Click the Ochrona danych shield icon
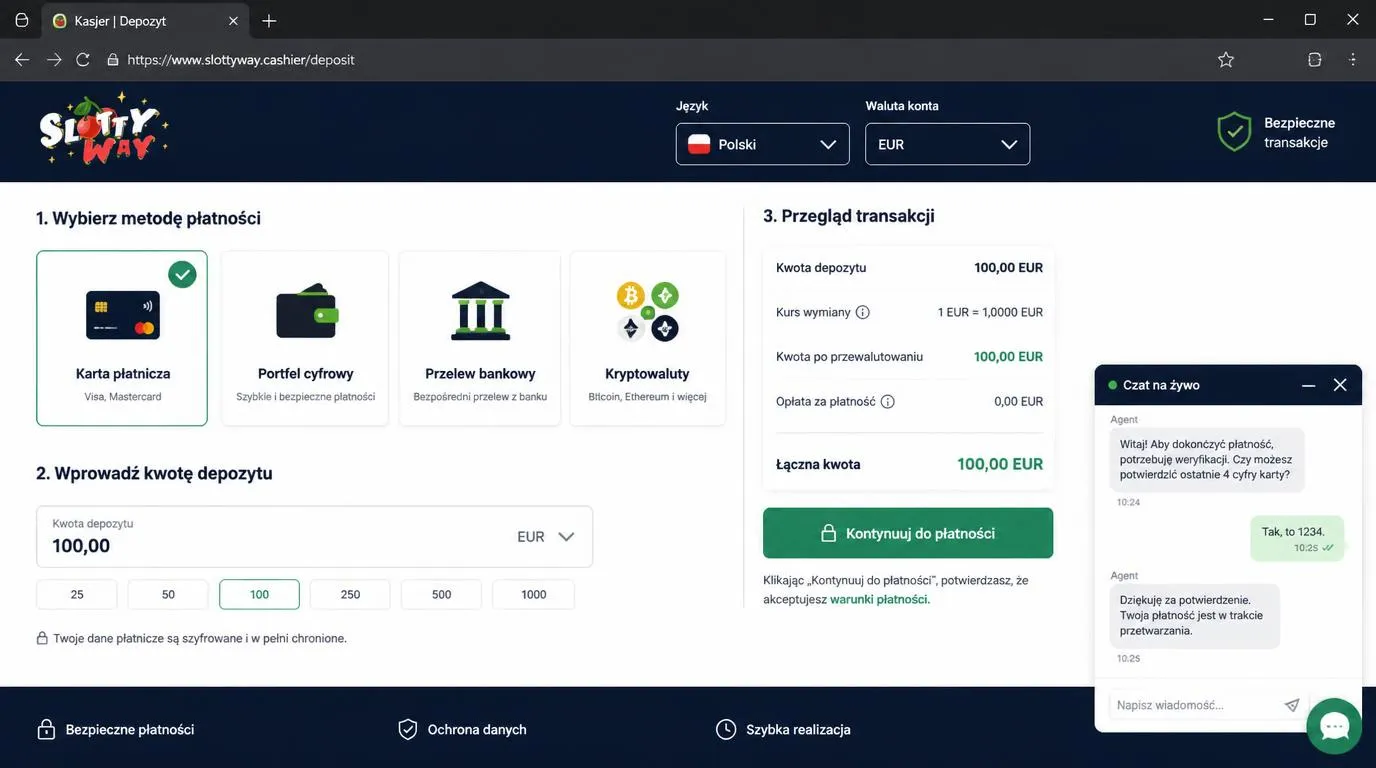This screenshot has height=768, width=1376. pyautogui.click(x=408, y=730)
